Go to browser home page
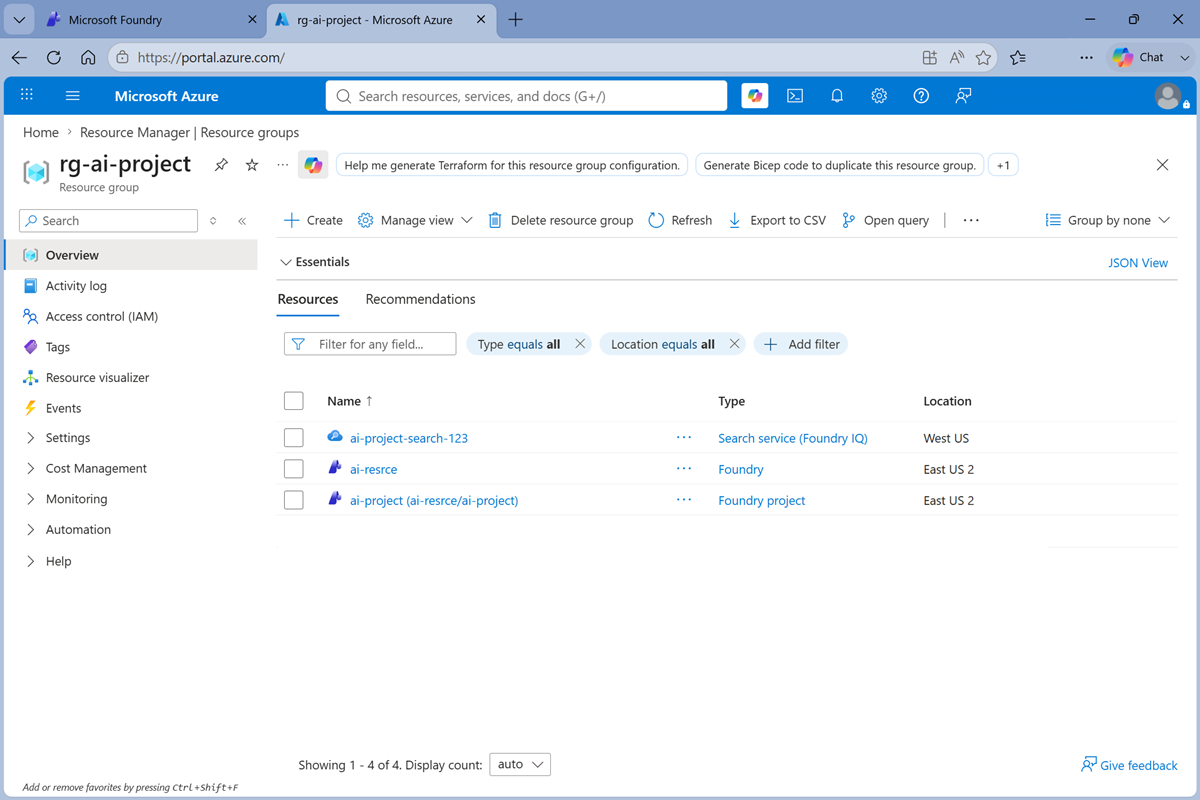The width and height of the screenshot is (1200, 800). (x=88, y=58)
